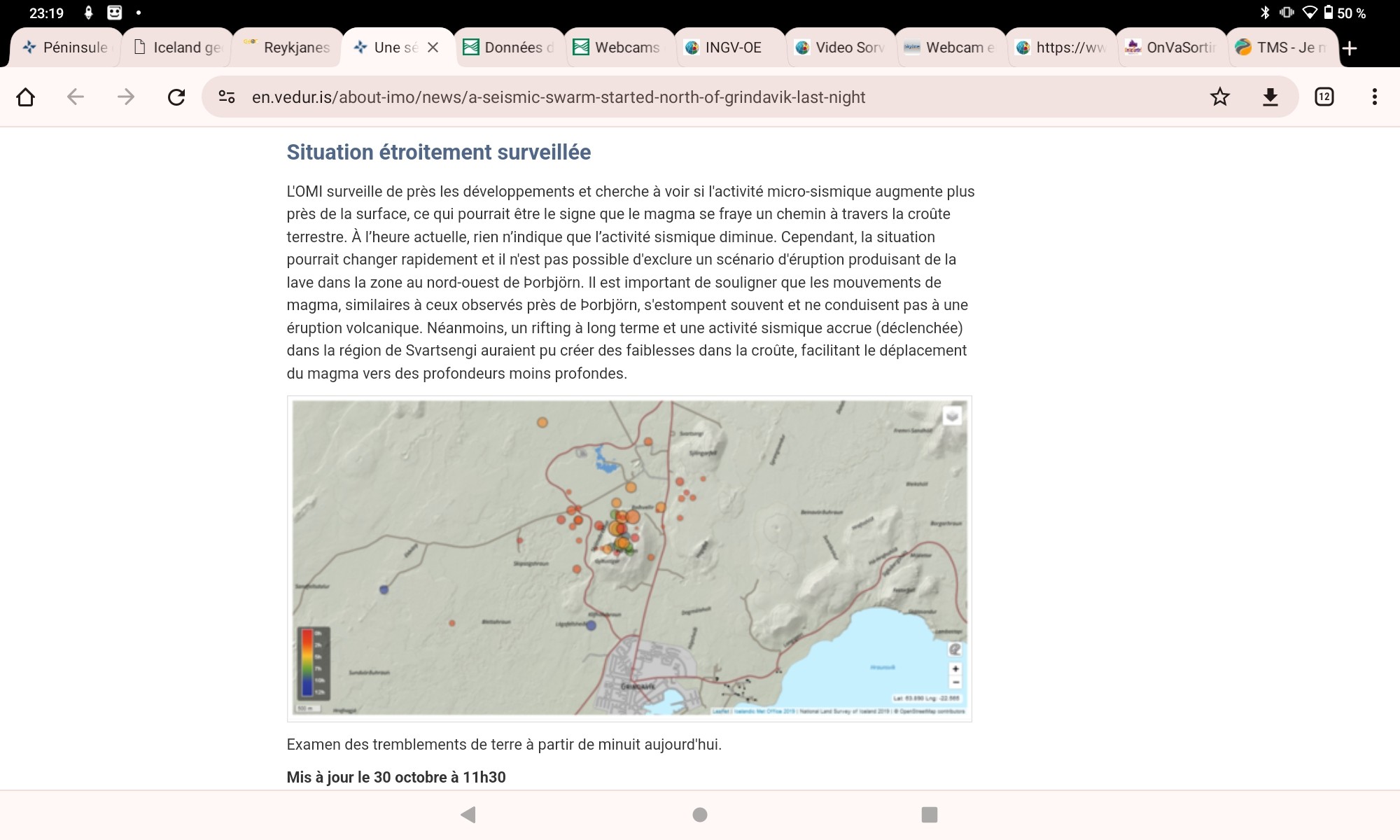The image size is (1400, 840).
Task: Click the orange earthquake dot at map top
Action: click(x=542, y=422)
